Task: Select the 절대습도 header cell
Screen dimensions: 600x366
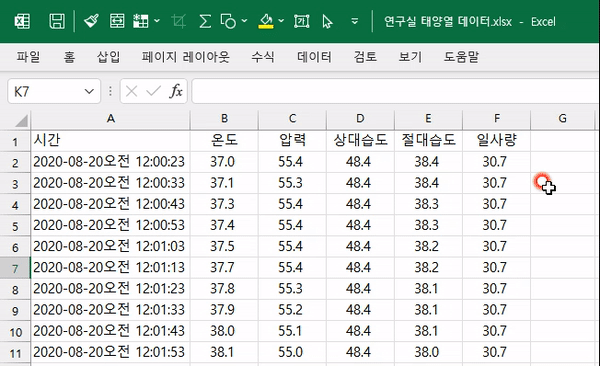Action: pyautogui.click(x=428, y=141)
